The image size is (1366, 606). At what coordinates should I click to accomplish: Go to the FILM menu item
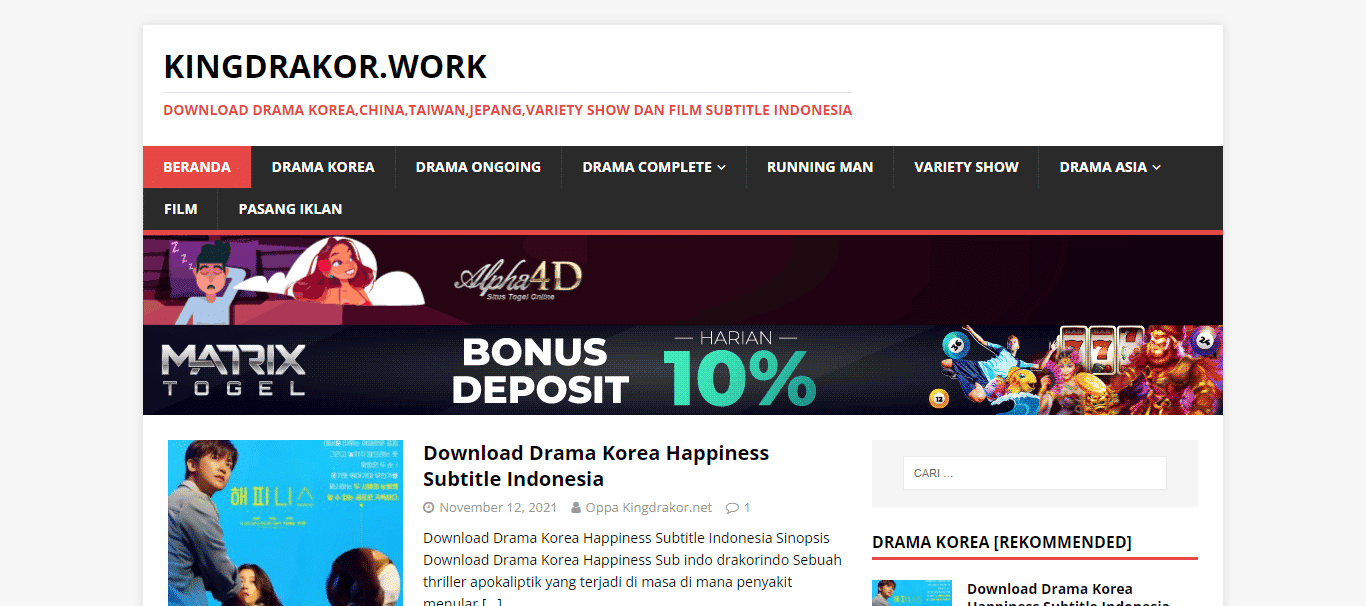pos(180,209)
